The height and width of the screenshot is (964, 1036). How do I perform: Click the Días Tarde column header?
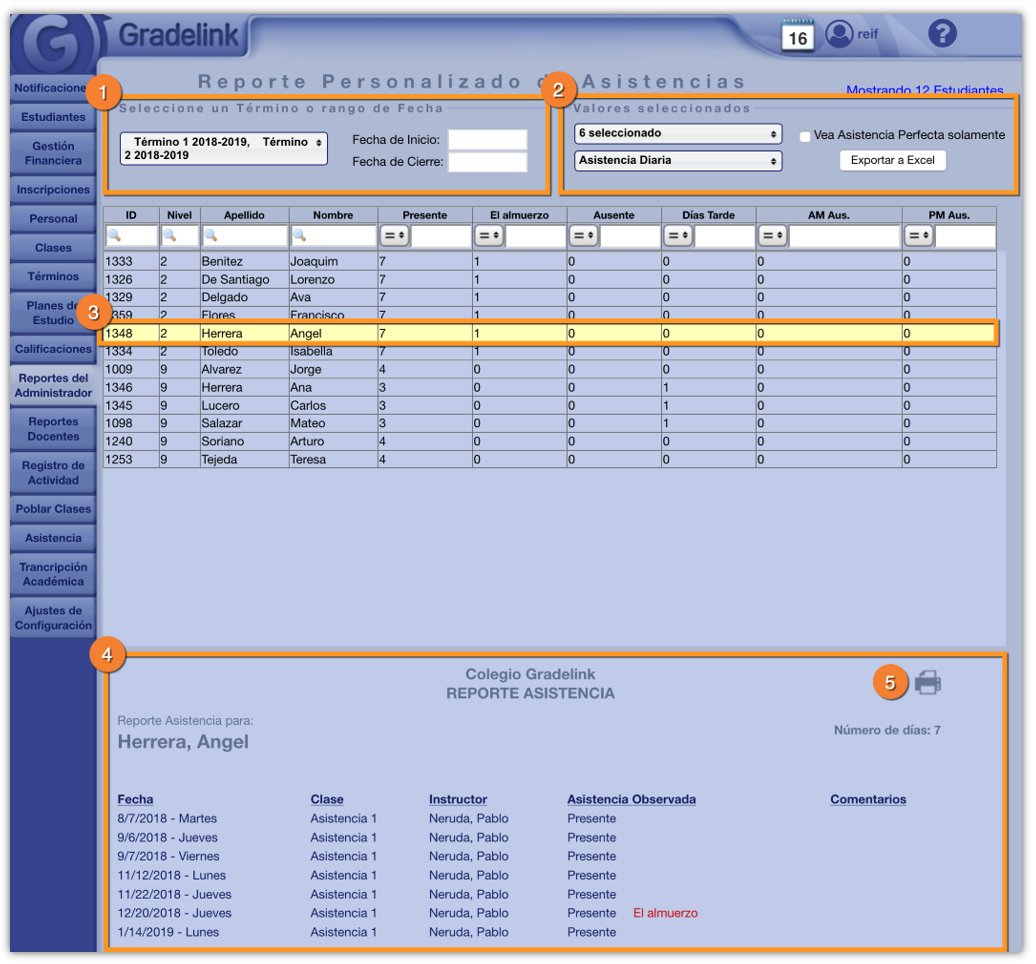click(x=708, y=215)
